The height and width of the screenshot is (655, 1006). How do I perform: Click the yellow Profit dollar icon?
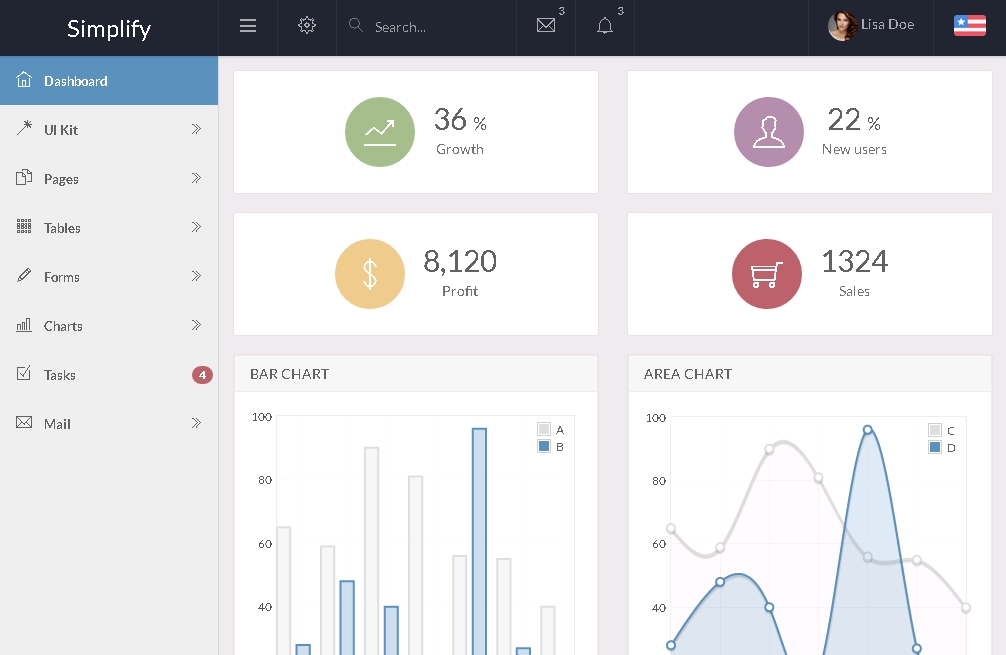(x=369, y=274)
